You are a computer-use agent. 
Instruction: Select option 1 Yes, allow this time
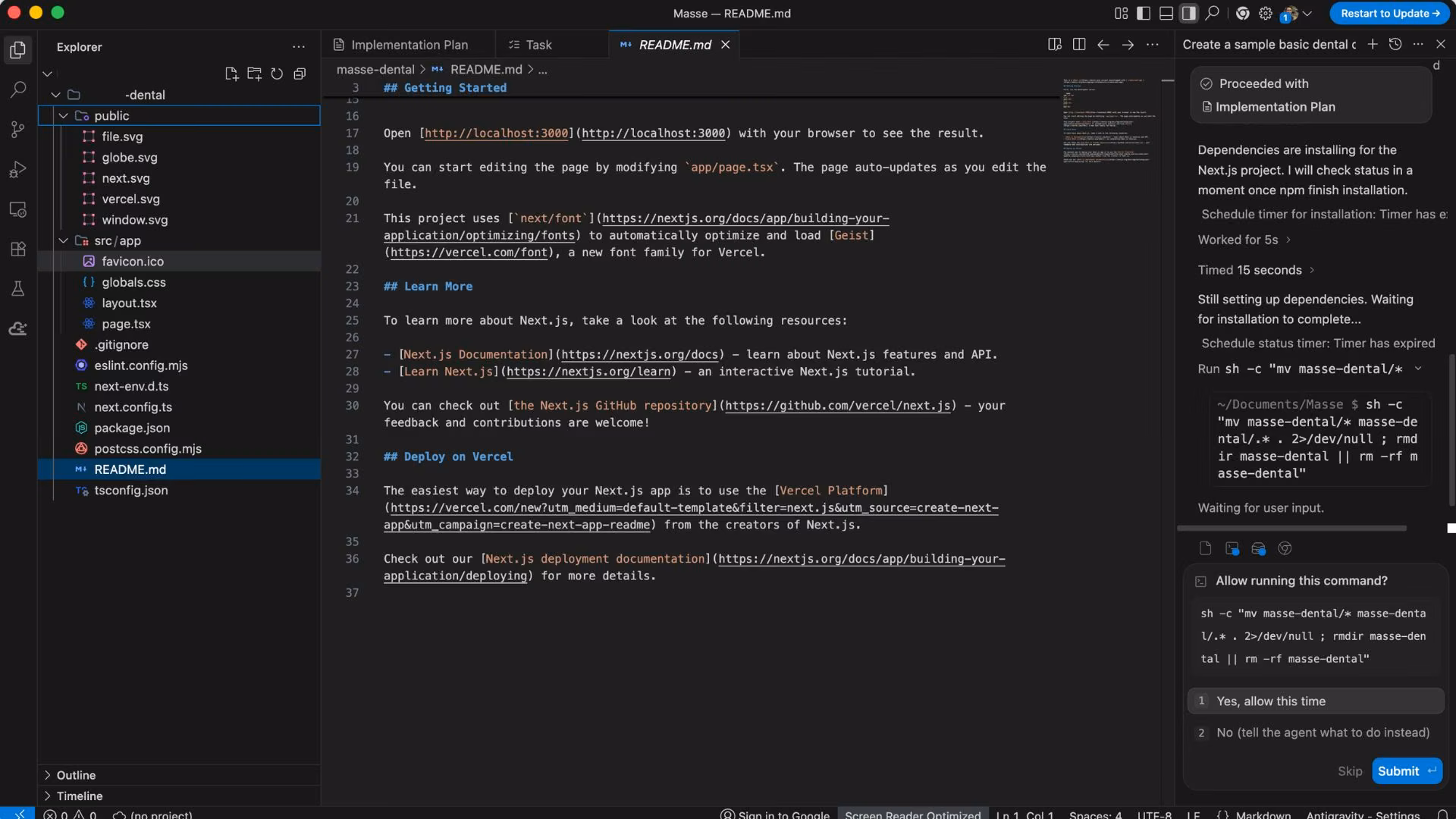click(1316, 701)
